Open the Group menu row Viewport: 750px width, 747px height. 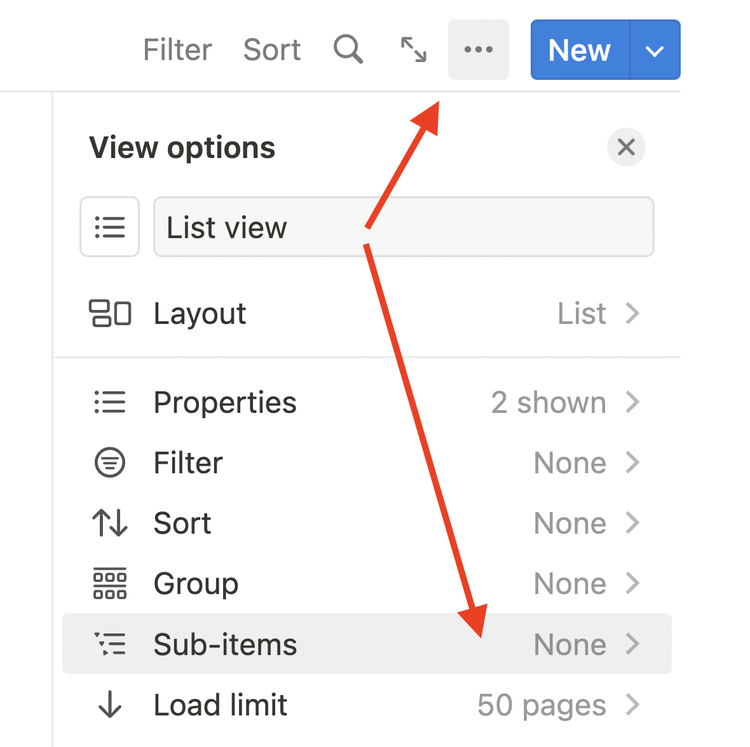tap(367, 583)
